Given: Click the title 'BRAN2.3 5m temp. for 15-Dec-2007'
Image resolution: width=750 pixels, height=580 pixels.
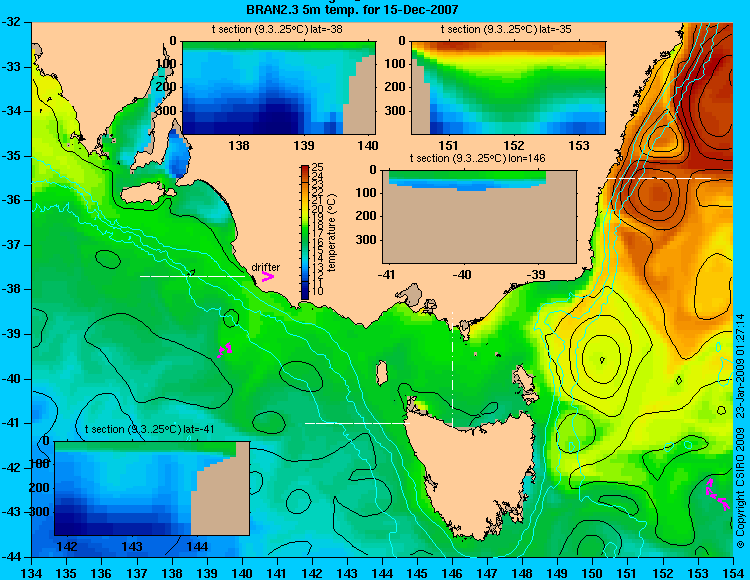Looking at the screenshot, I should point(353,9).
